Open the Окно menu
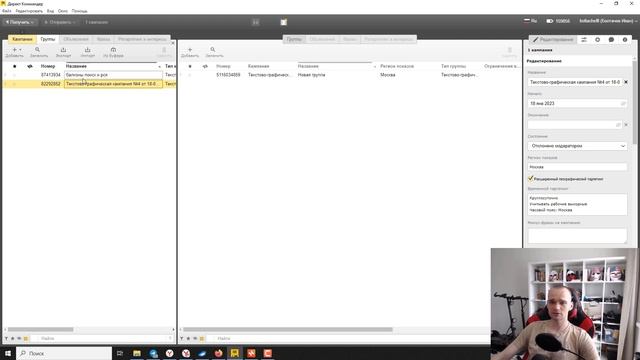The width and height of the screenshot is (640, 360). pos(62,11)
